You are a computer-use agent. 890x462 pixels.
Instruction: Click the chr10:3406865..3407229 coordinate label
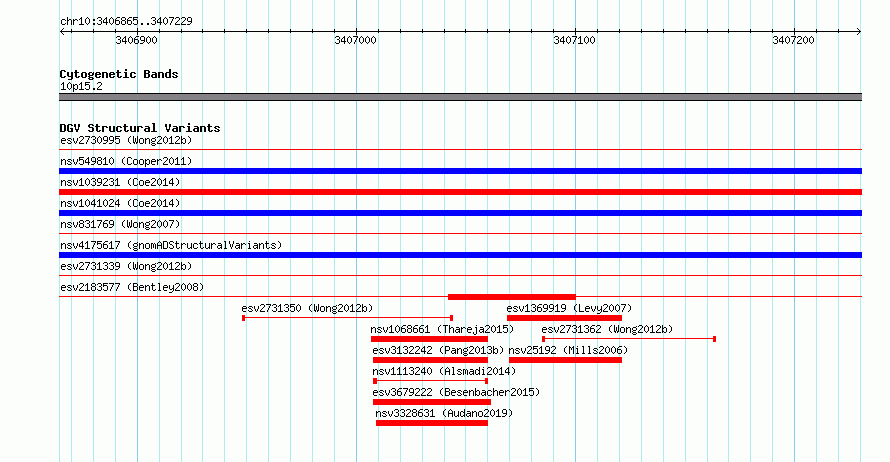pyautogui.click(x=126, y=21)
